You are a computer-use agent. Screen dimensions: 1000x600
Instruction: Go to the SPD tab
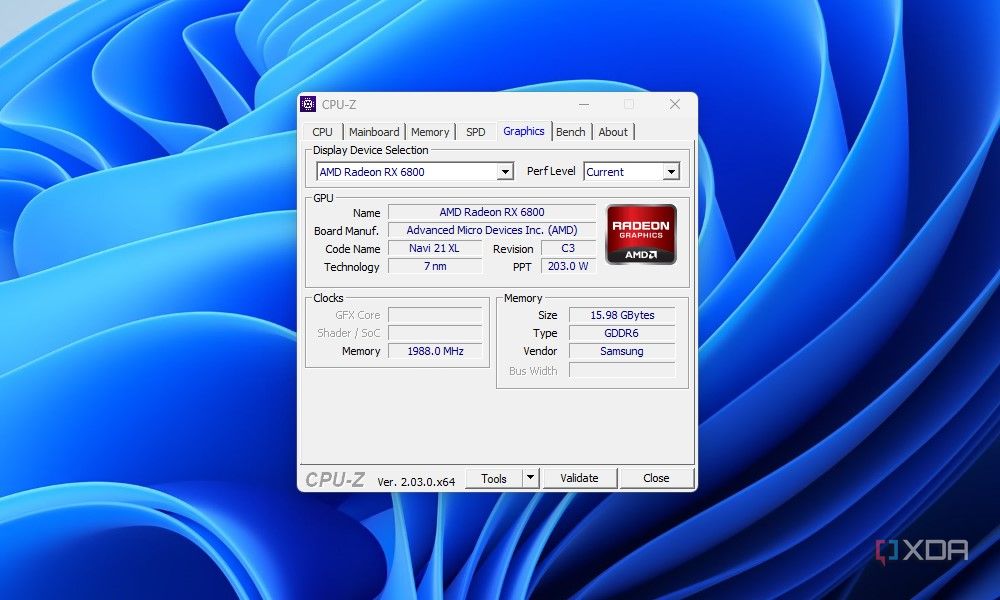(x=475, y=132)
